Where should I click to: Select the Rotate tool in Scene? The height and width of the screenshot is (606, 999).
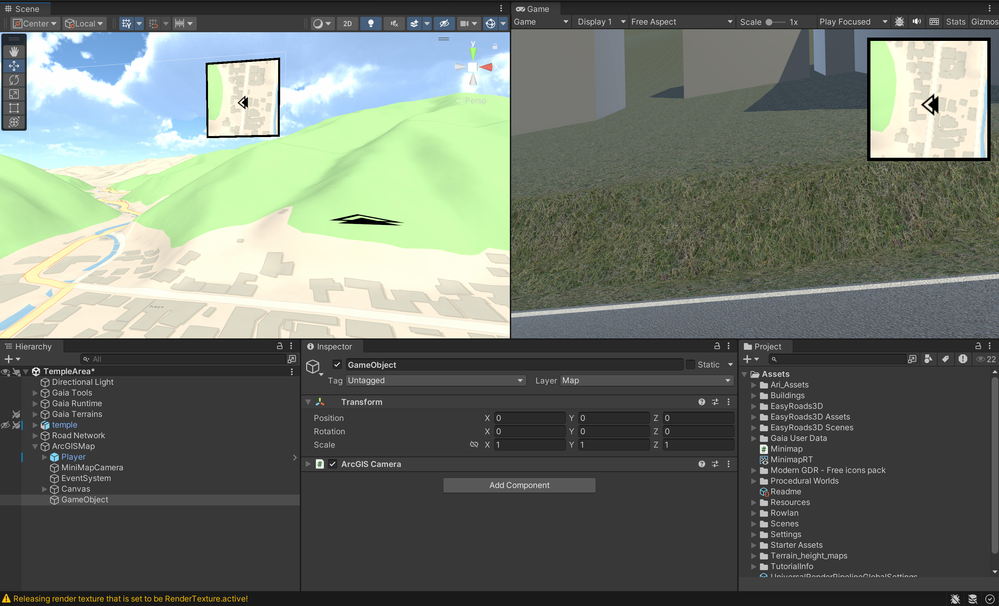[x=13, y=80]
